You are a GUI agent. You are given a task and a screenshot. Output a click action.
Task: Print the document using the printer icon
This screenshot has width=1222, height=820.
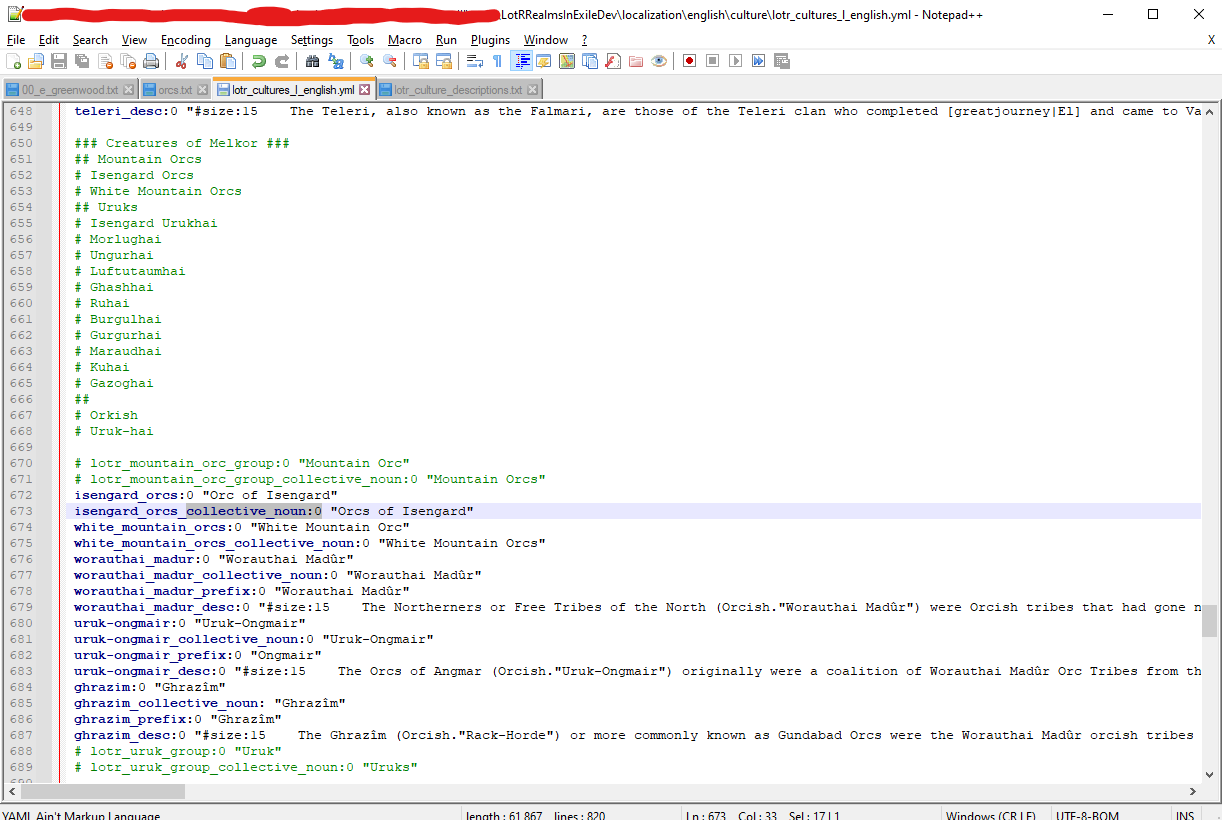[x=151, y=61]
